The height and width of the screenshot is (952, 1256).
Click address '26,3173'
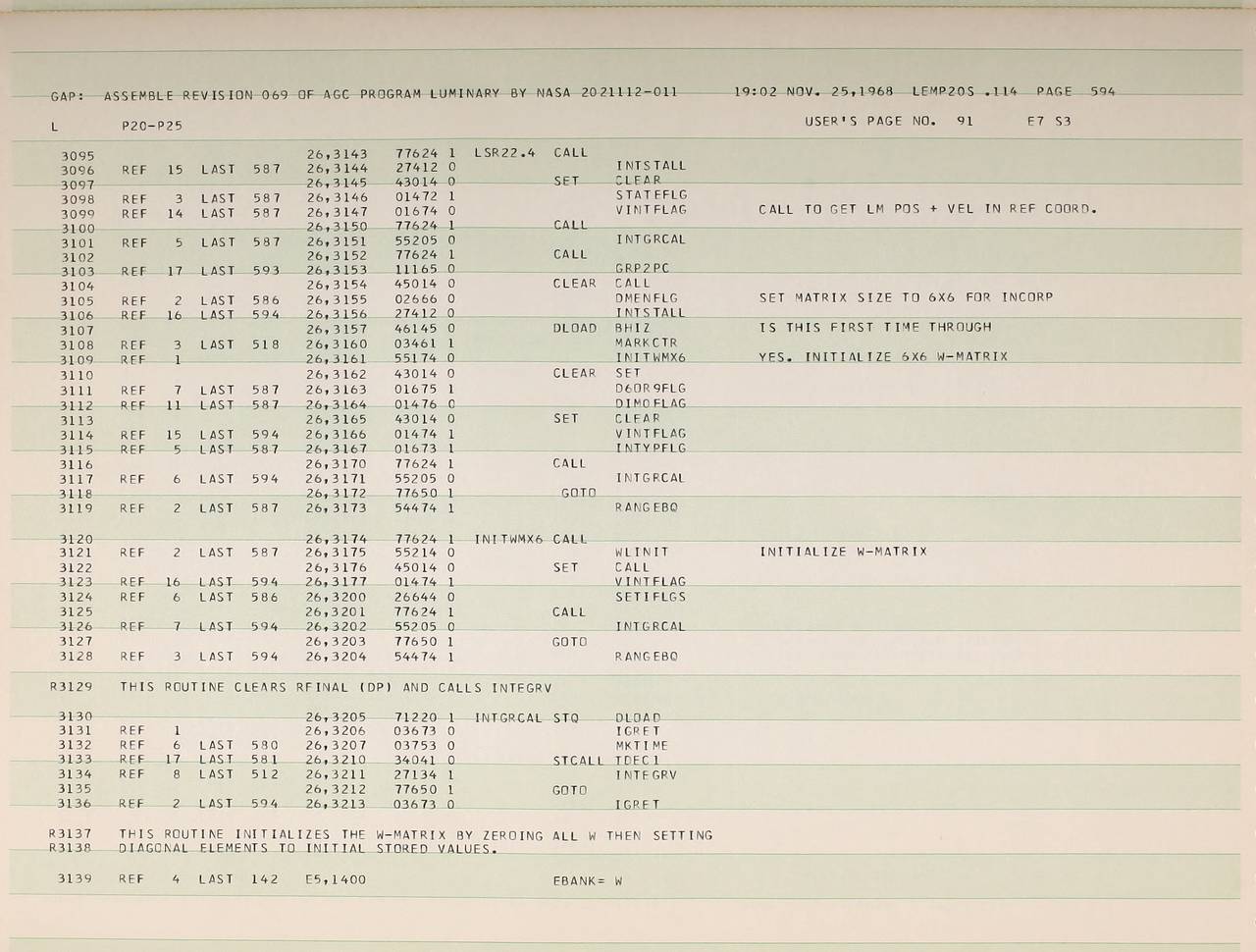pyautogui.click(x=337, y=509)
